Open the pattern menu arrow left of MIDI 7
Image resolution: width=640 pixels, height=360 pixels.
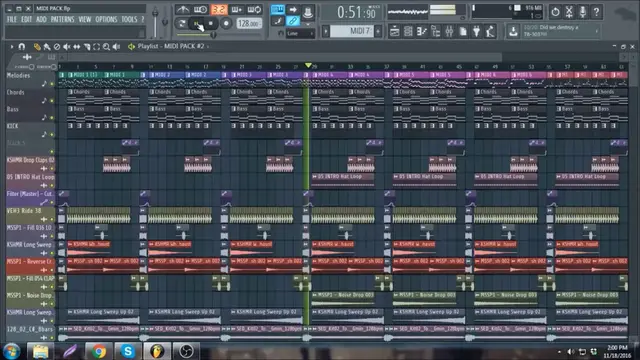point(326,31)
